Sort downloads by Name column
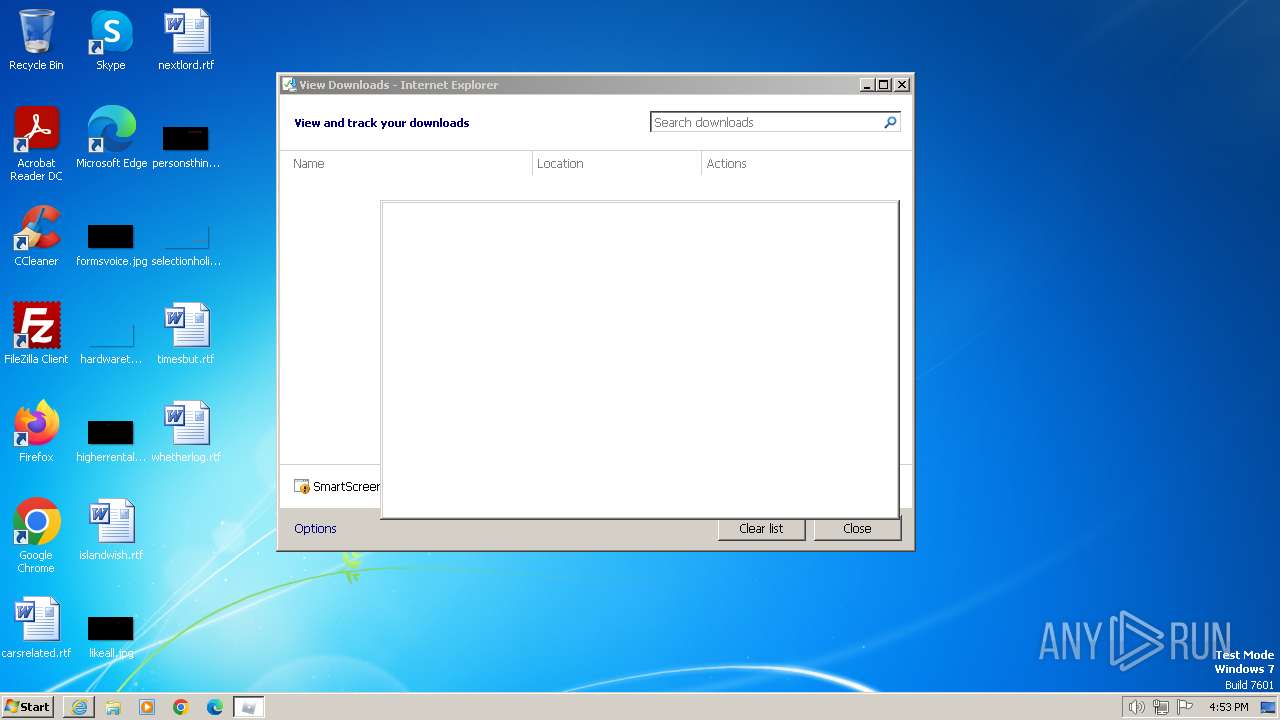1280x720 pixels. (x=406, y=163)
